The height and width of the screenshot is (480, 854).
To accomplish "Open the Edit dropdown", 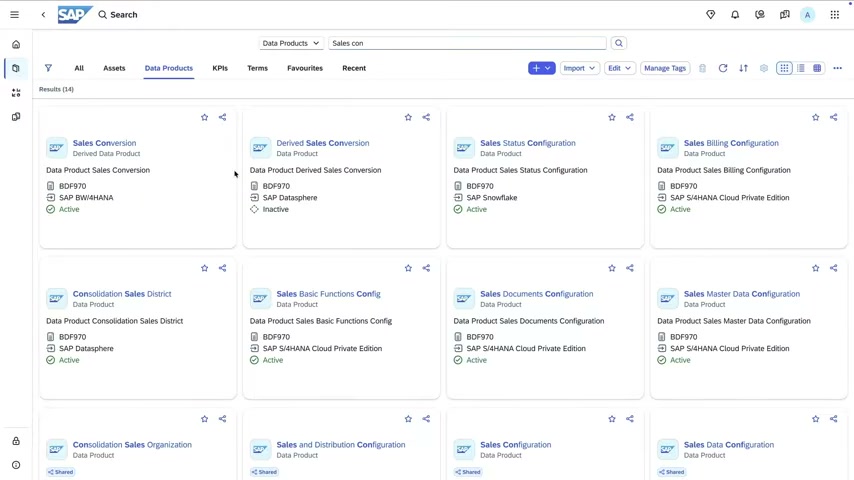I will point(620,68).
